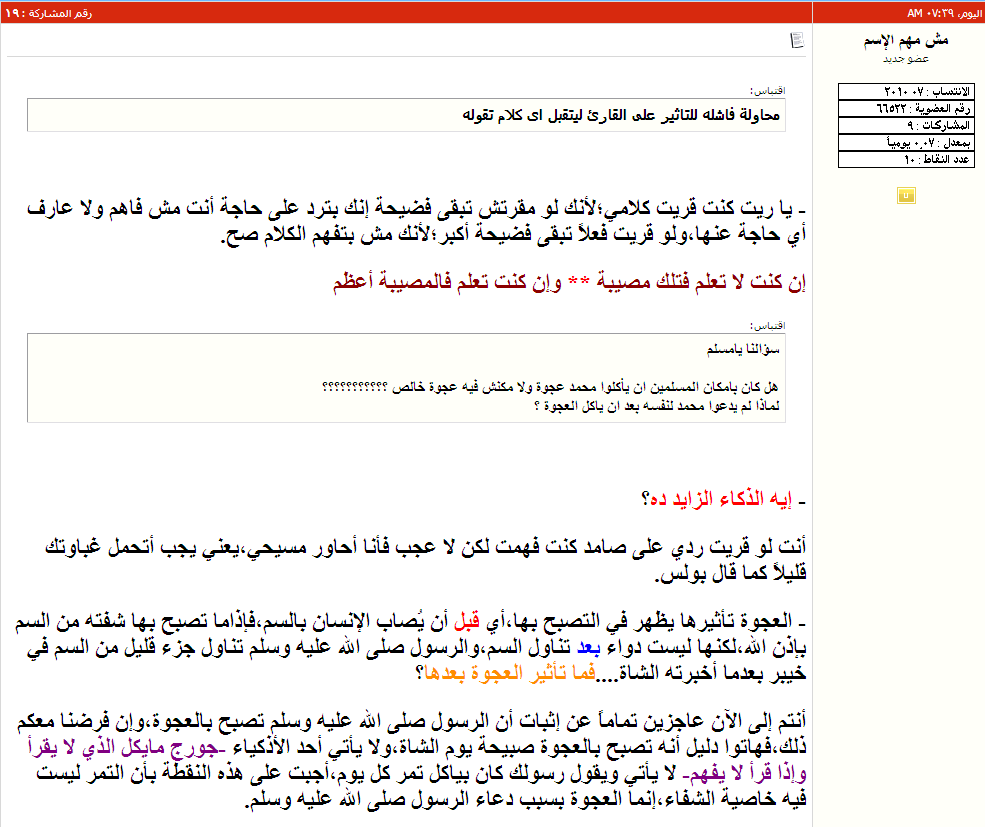This screenshot has height=827, width=985.
Task: Click the red word قبل in paragraph
Action: pos(466,619)
